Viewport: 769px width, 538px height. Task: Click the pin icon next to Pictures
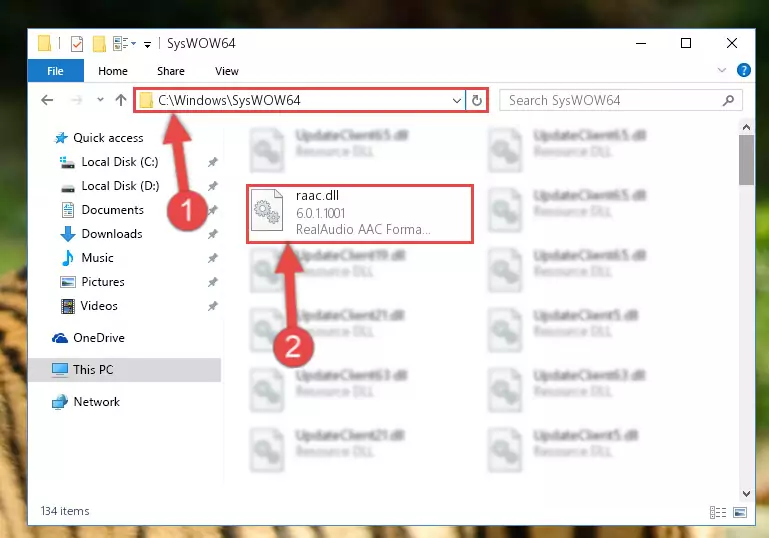point(212,282)
